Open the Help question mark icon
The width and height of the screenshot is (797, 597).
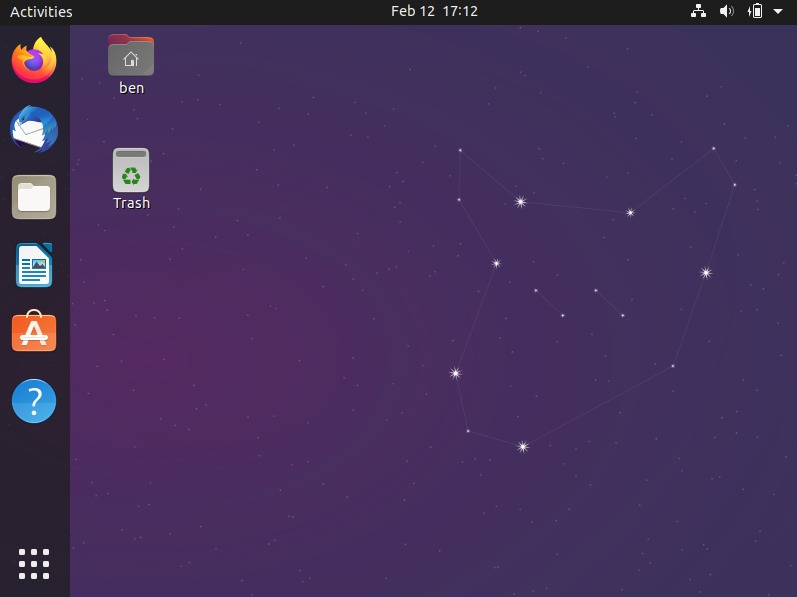(34, 401)
